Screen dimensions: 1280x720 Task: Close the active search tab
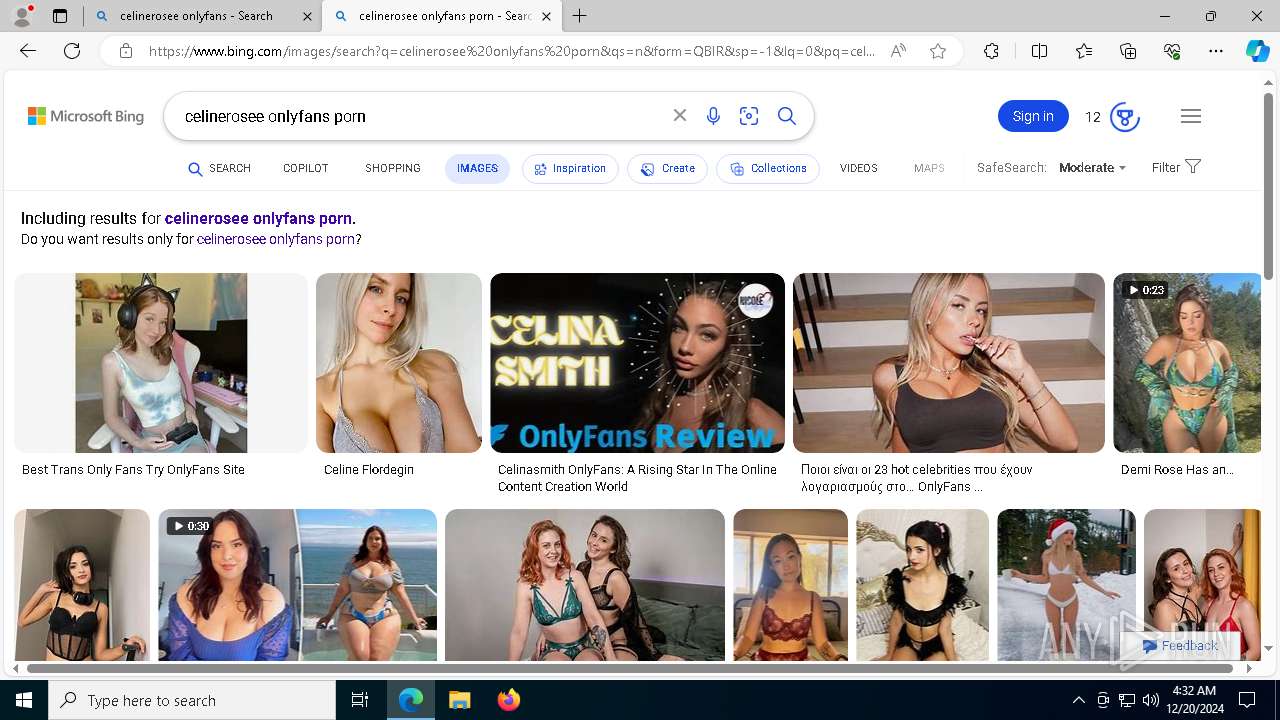(x=546, y=16)
